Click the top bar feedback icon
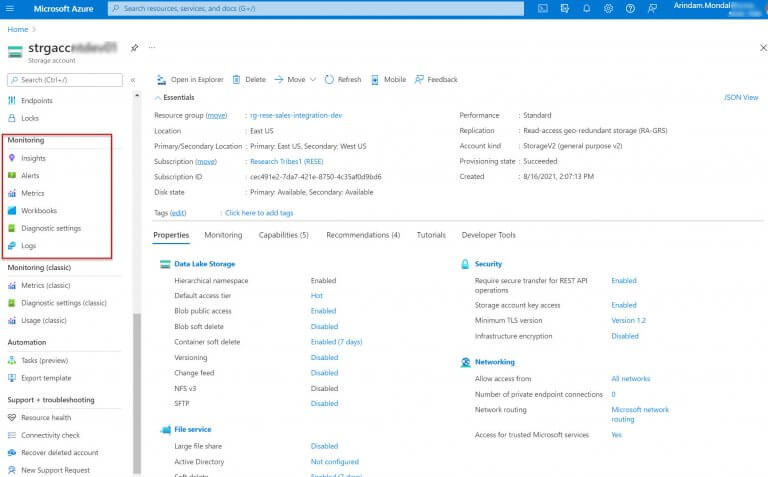The height and width of the screenshot is (477, 768). 652,8
